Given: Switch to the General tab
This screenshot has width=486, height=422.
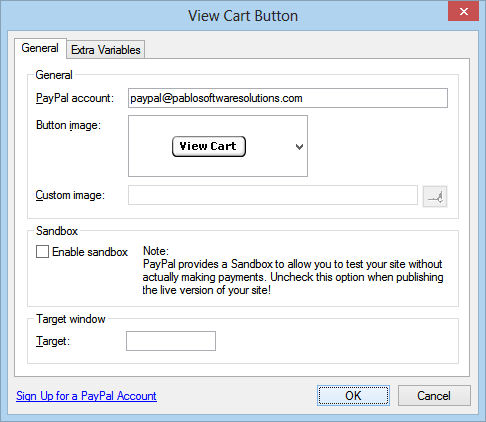Looking at the screenshot, I should tap(40, 48).
